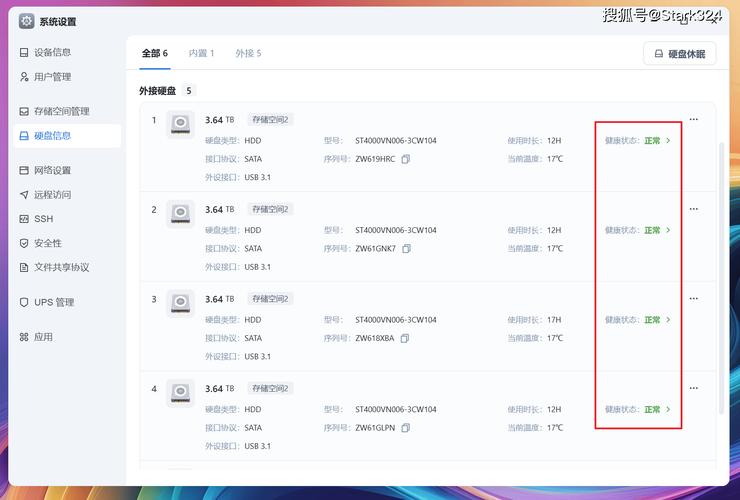Switch to the 内置 1 tab
This screenshot has height=500, width=740.
[202, 53]
